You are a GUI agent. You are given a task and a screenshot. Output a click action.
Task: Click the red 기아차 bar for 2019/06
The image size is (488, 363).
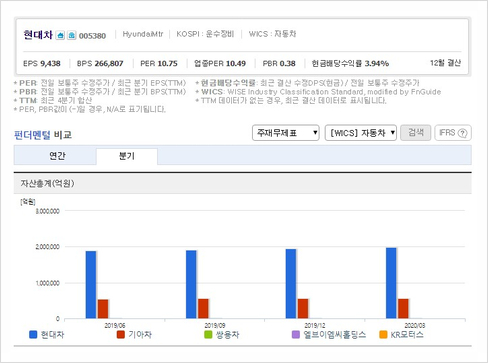click(103, 309)
